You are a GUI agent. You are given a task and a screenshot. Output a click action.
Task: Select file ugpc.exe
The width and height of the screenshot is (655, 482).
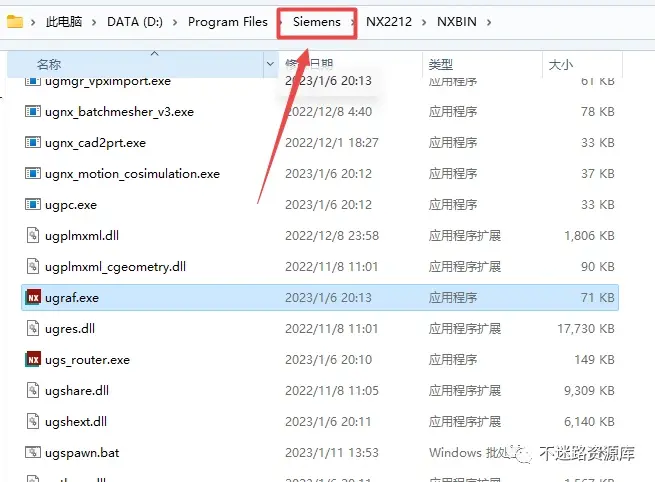71,205
